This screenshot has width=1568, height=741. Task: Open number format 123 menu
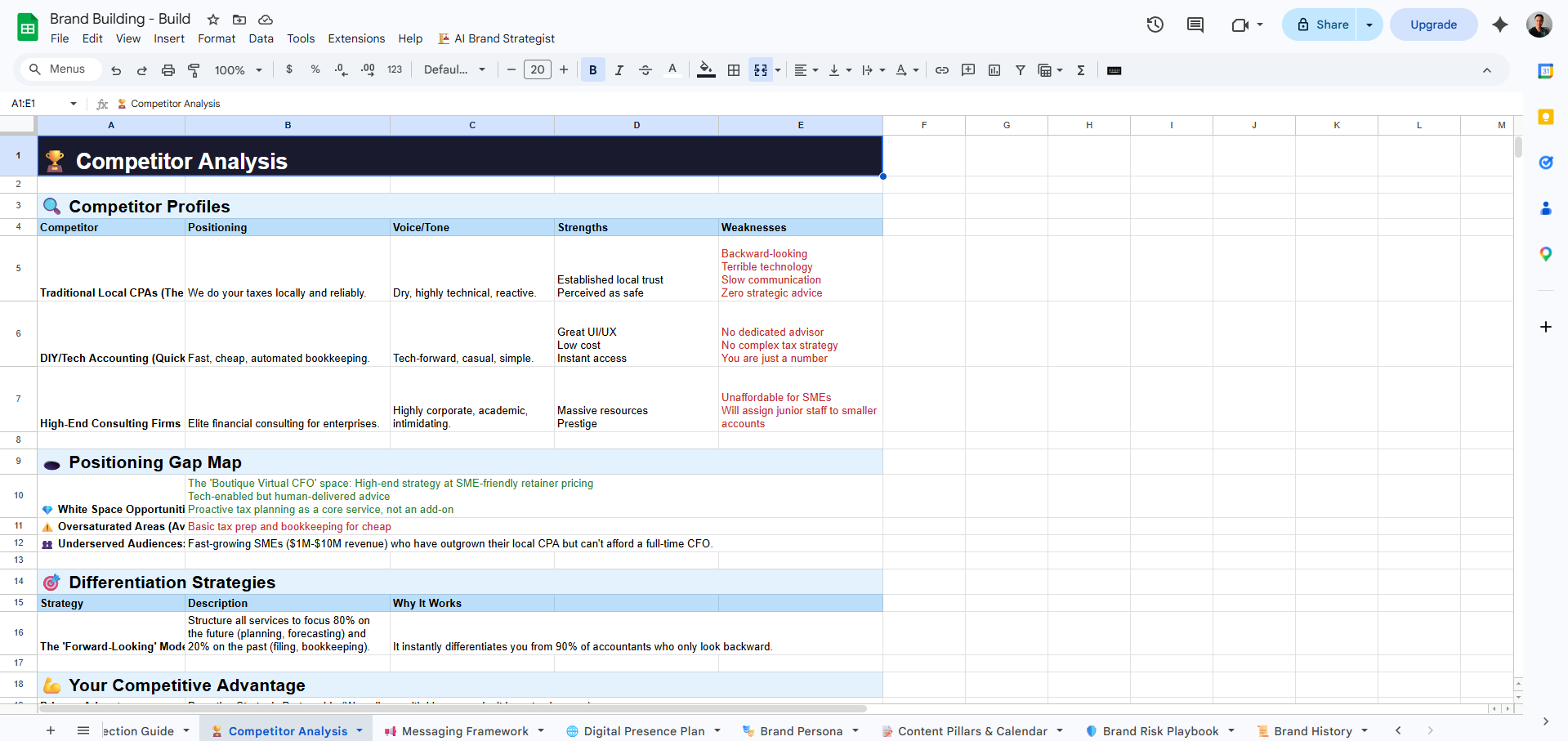pyautogui.click(x=395, y=70)
